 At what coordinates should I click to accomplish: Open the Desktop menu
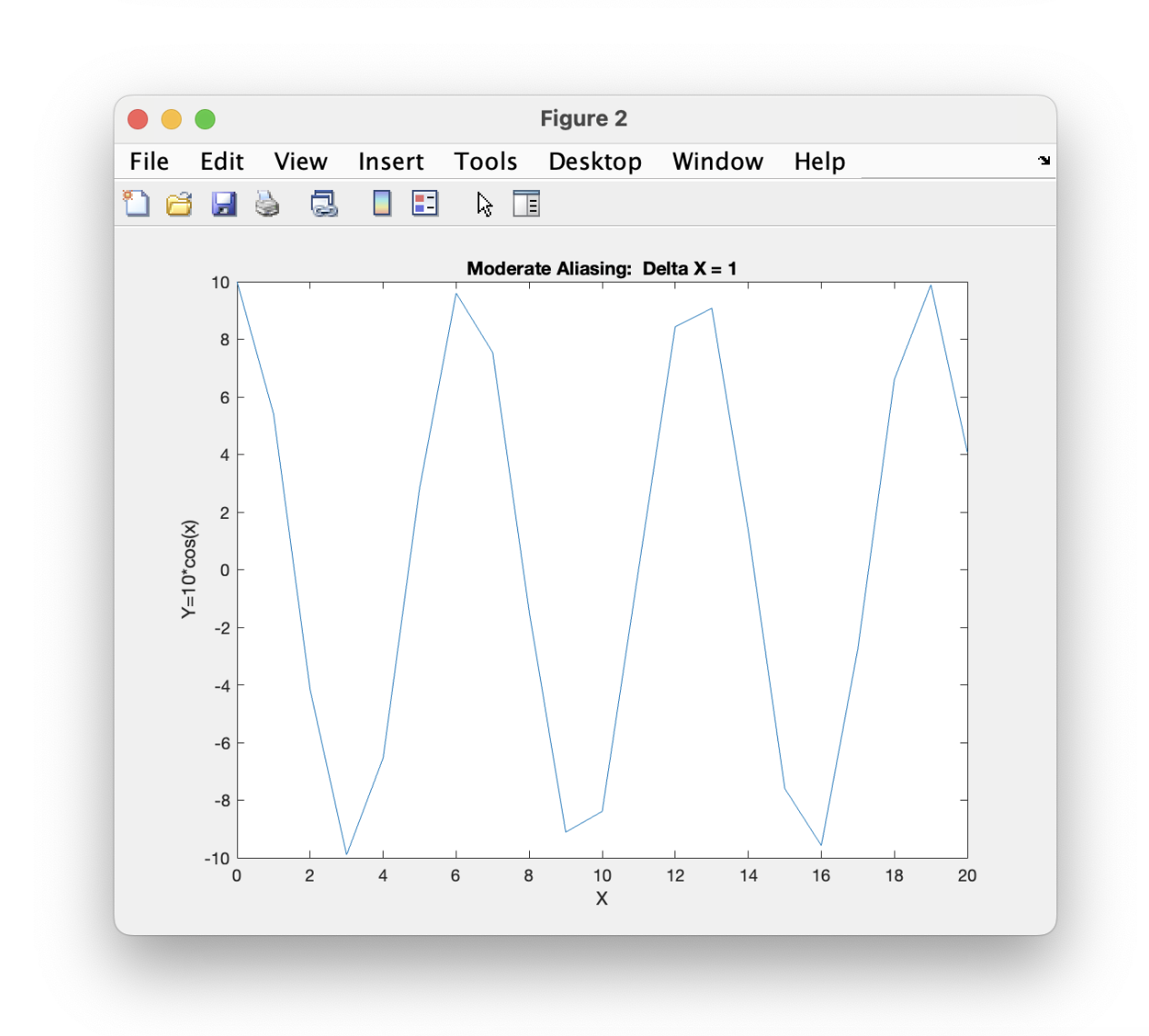pyautogui.click(x=594, y=161)
